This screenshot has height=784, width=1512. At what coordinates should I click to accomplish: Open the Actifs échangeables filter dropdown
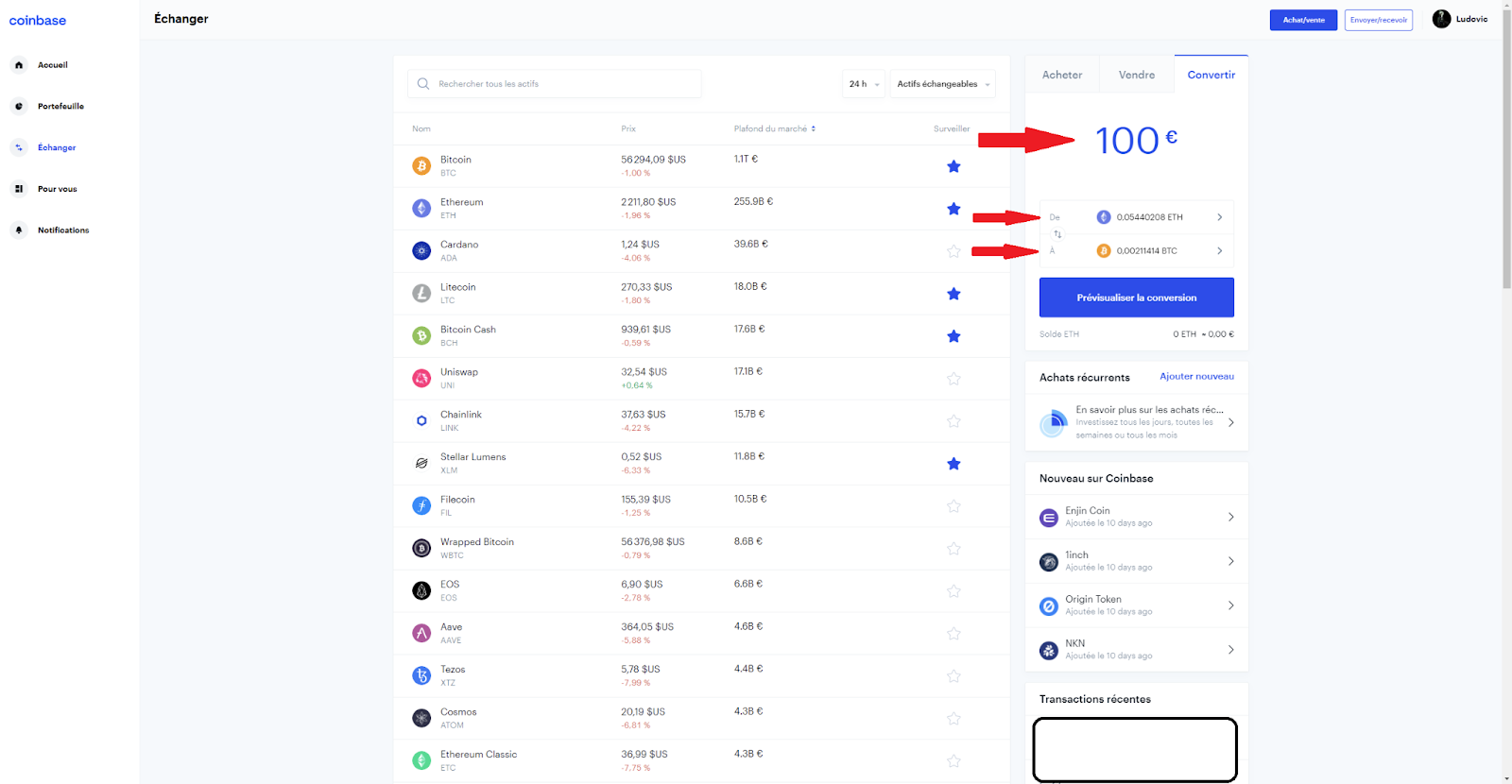click(x=943, y=84)
